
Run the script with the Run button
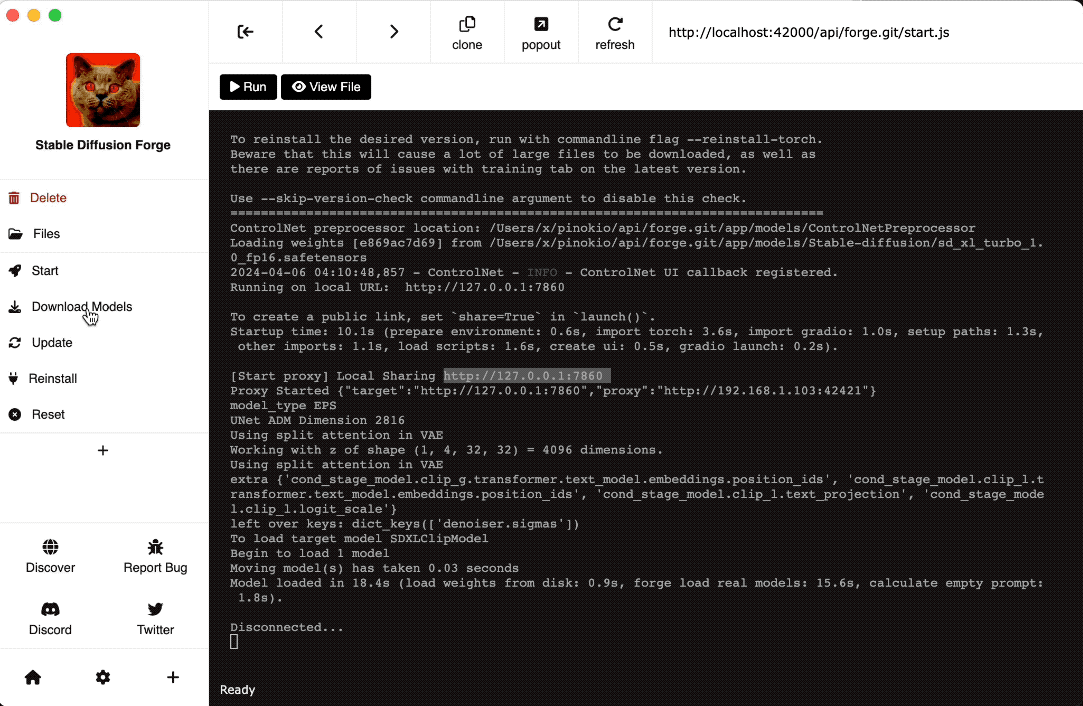coord(247,86)
